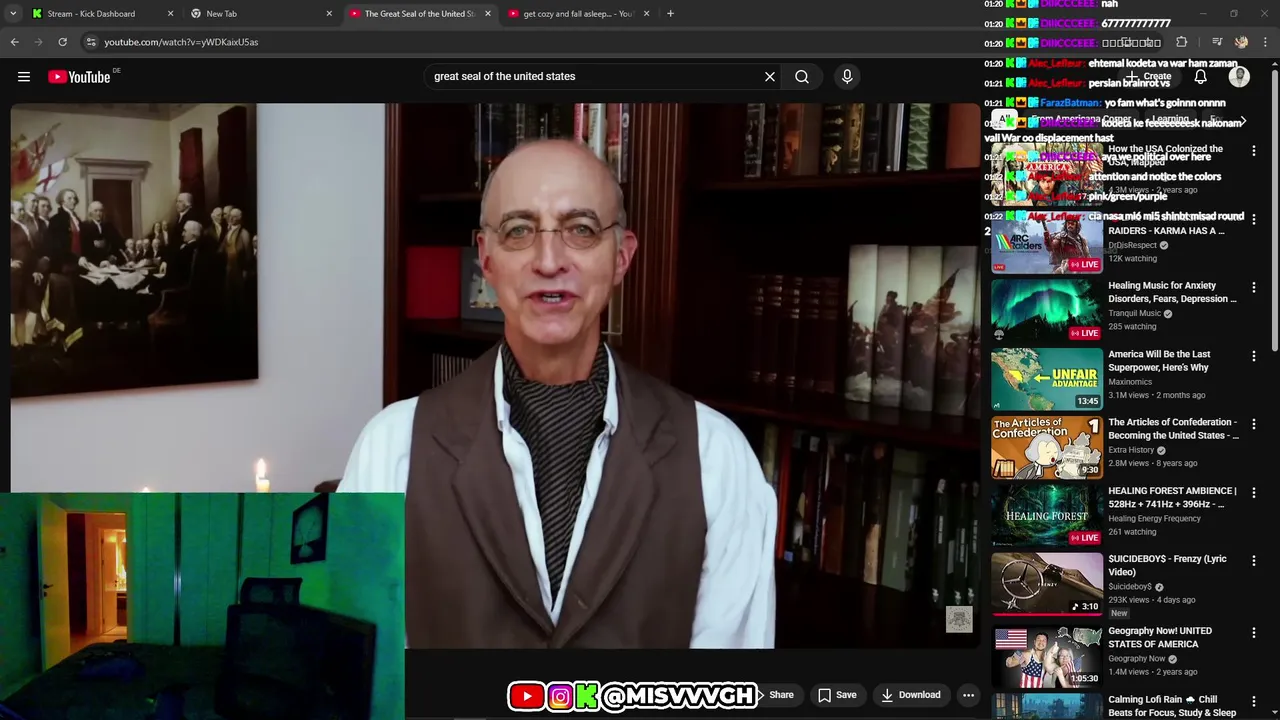1280x720 pixels.
Task: Open video titled America Will Be the Last Superpower
Action: click(x=1159, y=361)
